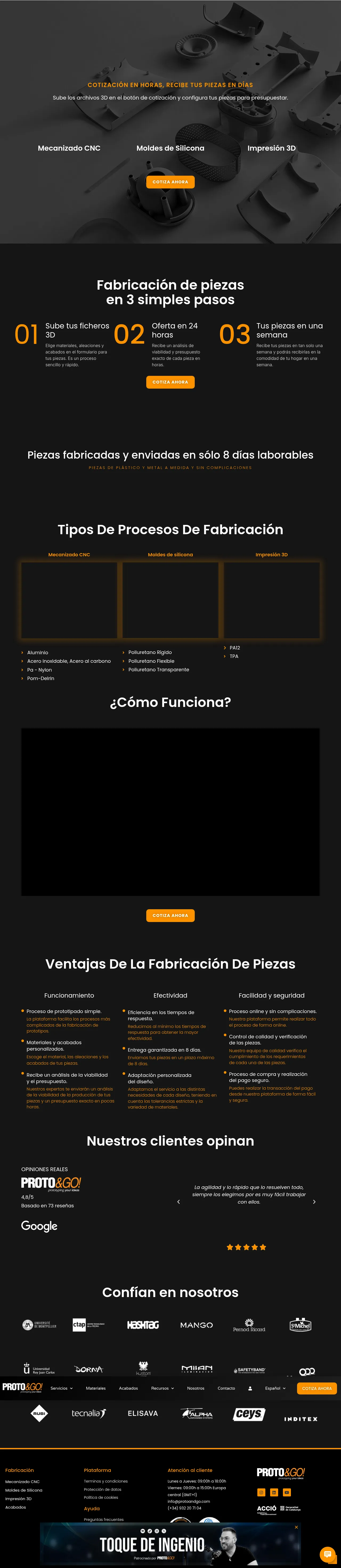Image resolution: width=341 pixels, height=1568 pixels.
Task: Open the user account icon in navbar
Action: click(250, 1388)
